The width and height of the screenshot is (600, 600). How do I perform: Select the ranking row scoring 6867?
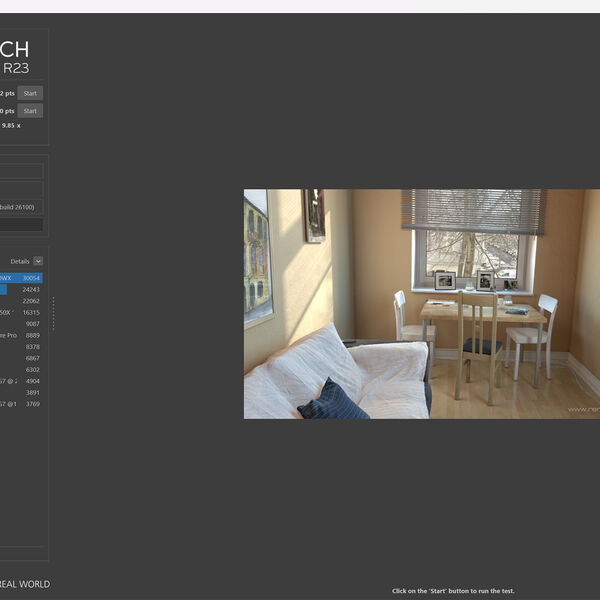point(21,358)
